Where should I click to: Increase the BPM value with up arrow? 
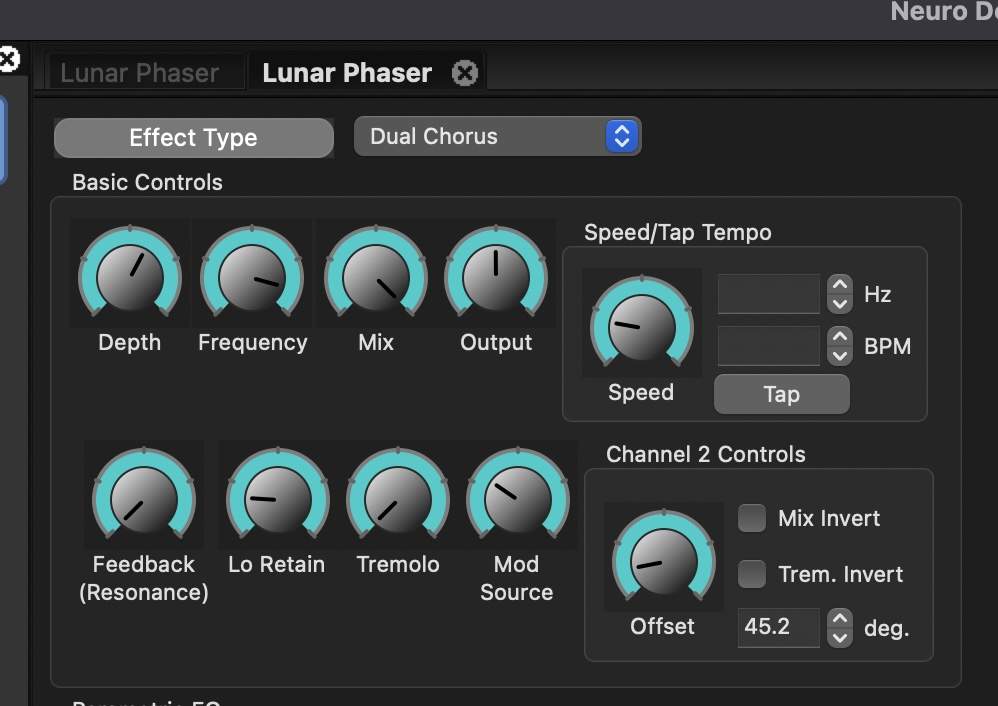(840, 335)
